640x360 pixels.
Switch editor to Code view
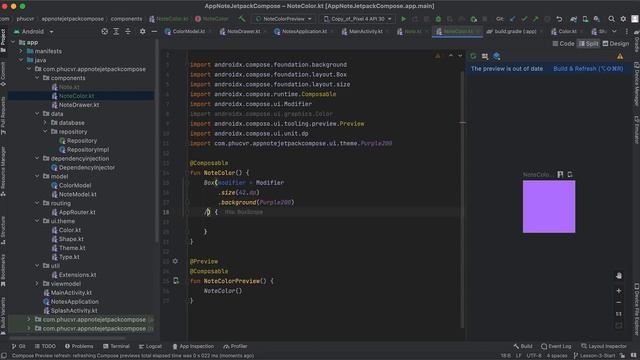[x=563, y=44]
